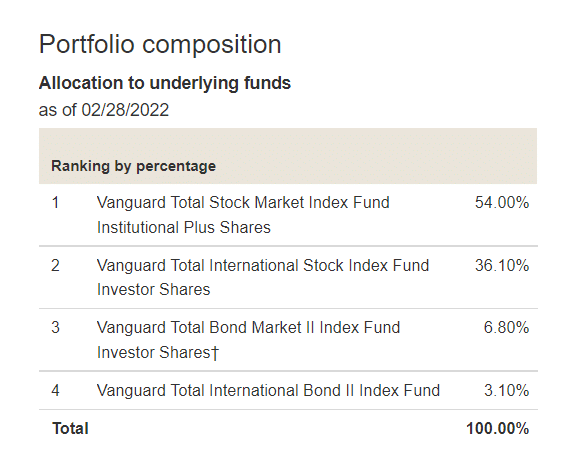Click the Ranking by percentage column header
573x461 pixels.
coord(133,166)
